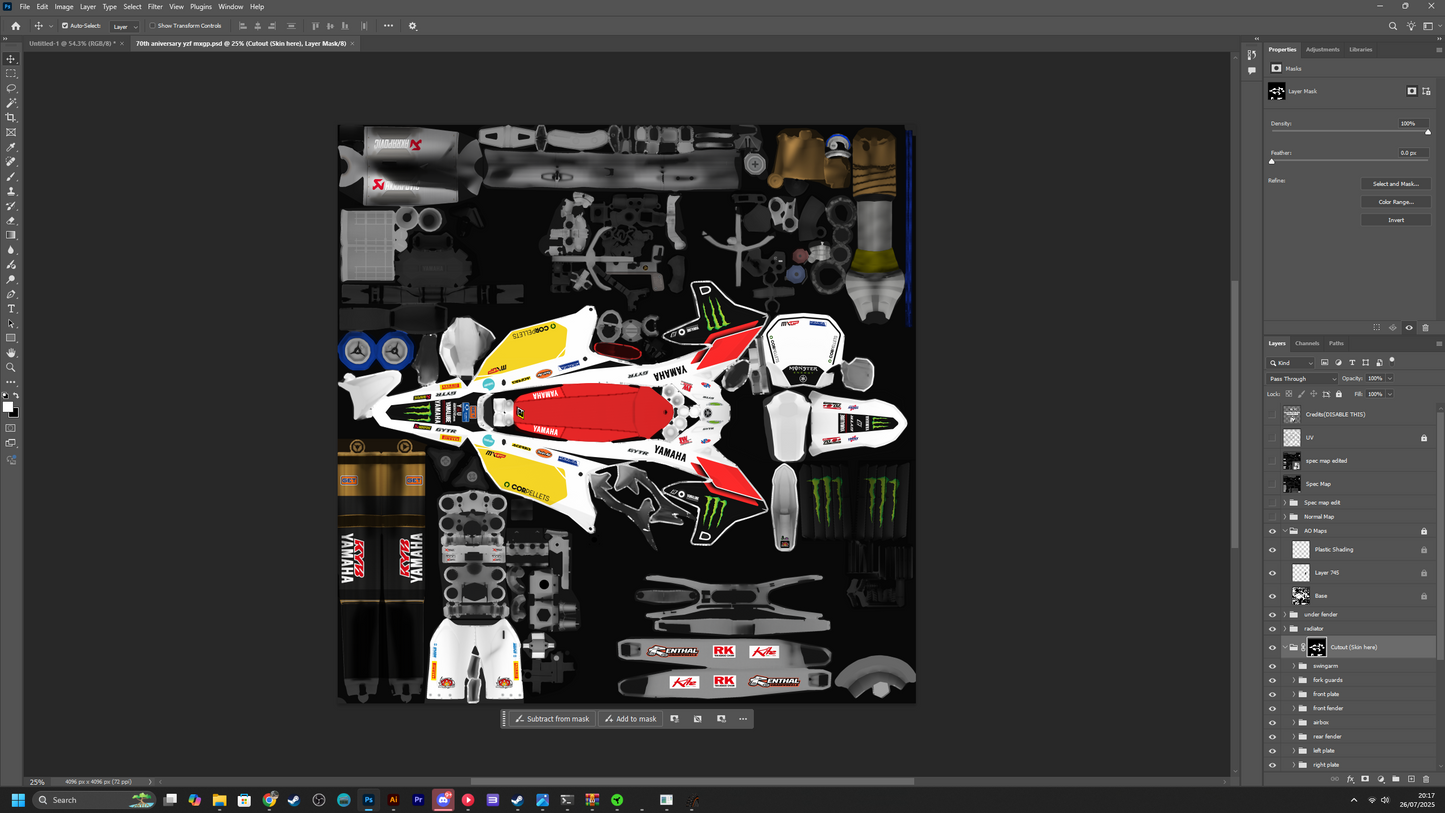Choose the Horizontal Type tool

pyautogui.click(x=11, y=309)
